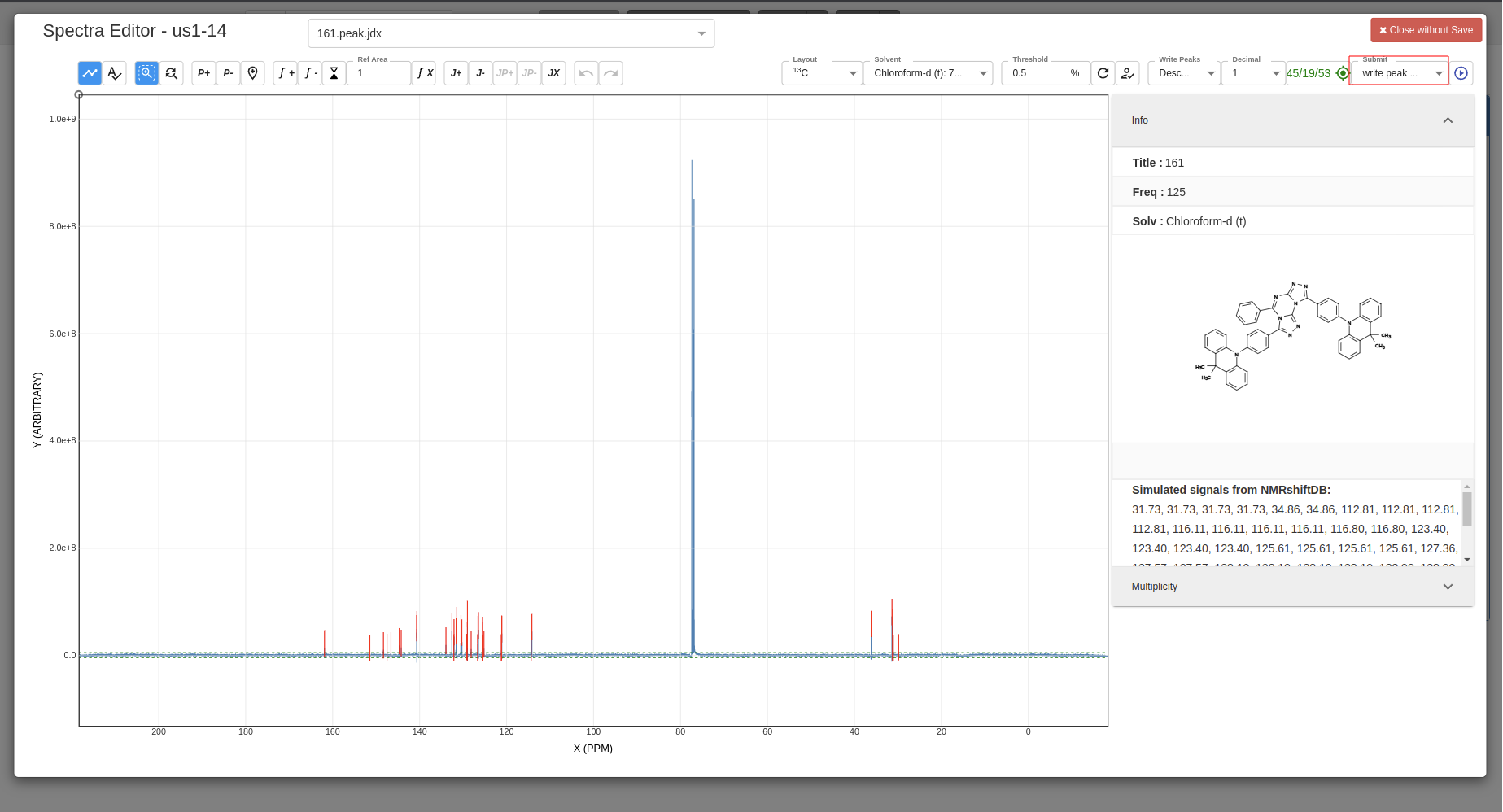Click the ∫+ add integral tool
Viewport: 1503px width, 812px height.
284,72
